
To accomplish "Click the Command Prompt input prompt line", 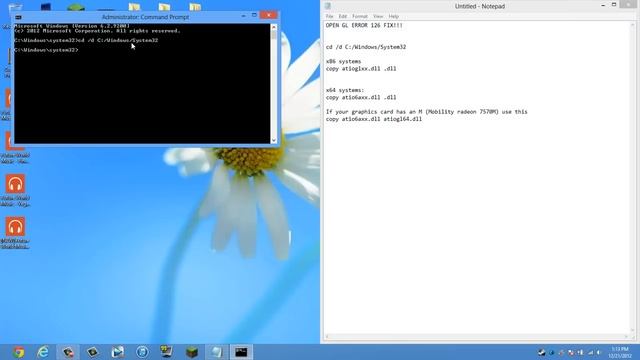I will tap(46, 50).
